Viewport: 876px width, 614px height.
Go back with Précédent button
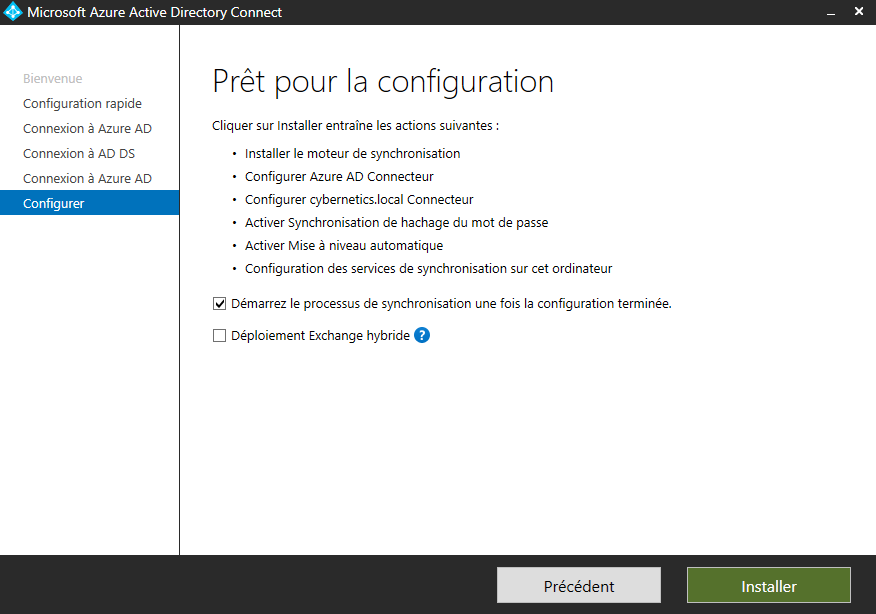tap(579, 586)
